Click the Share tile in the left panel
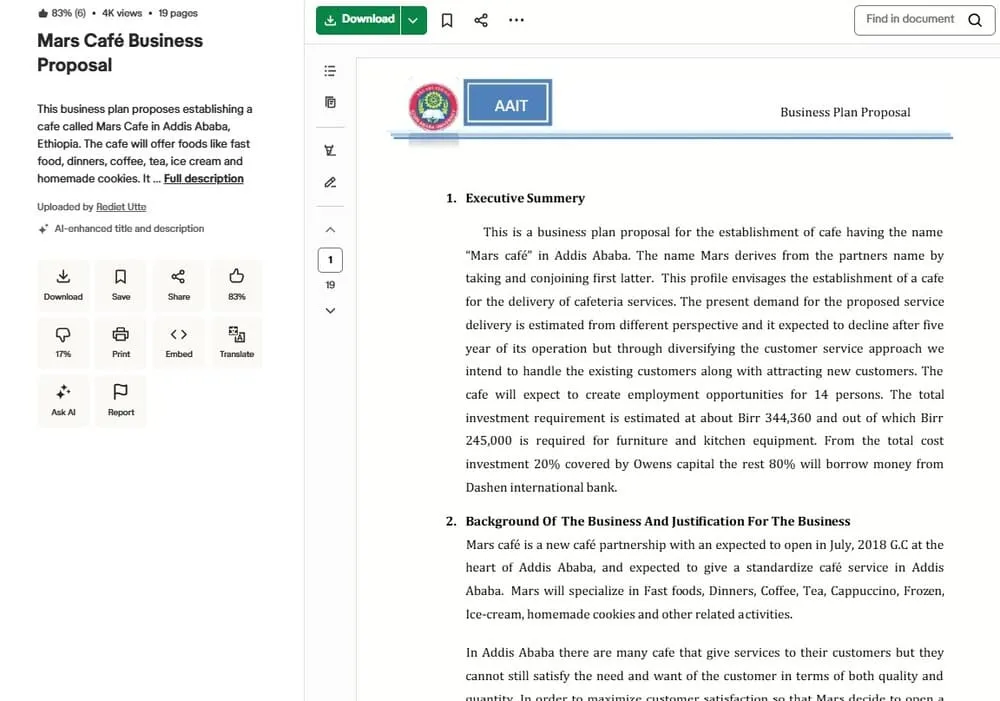Viewport: 1000px width, 701px height. (x=179, y=284)
